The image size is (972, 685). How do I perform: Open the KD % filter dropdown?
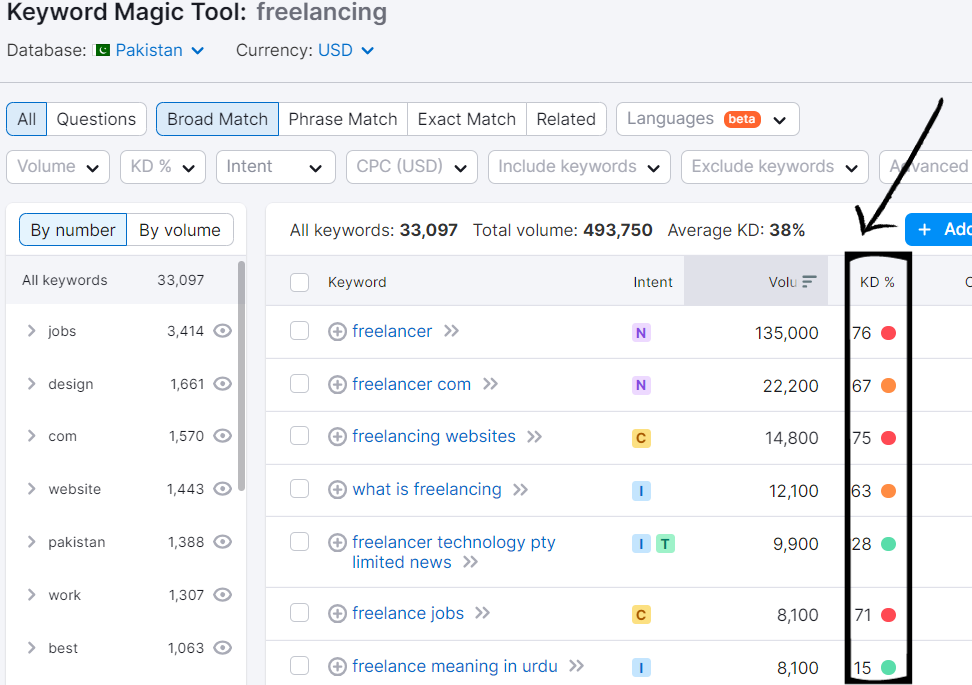162,167
